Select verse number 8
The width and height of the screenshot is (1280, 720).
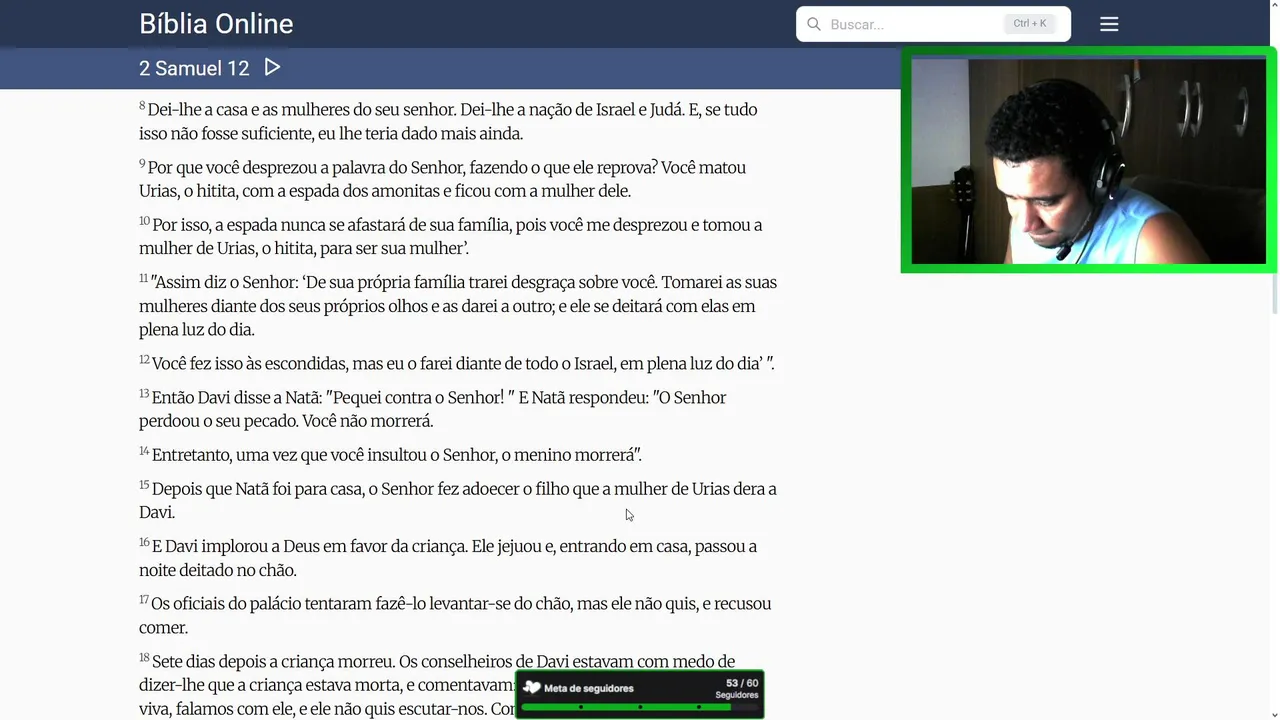click(x=142, y=106)
